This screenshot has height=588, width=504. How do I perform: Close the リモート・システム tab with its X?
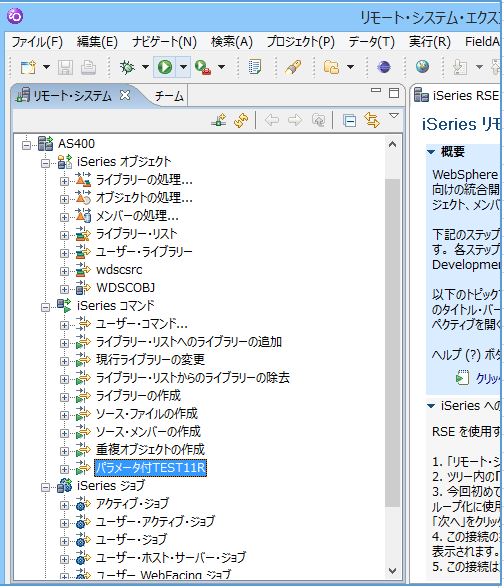[x=125, y=96]
